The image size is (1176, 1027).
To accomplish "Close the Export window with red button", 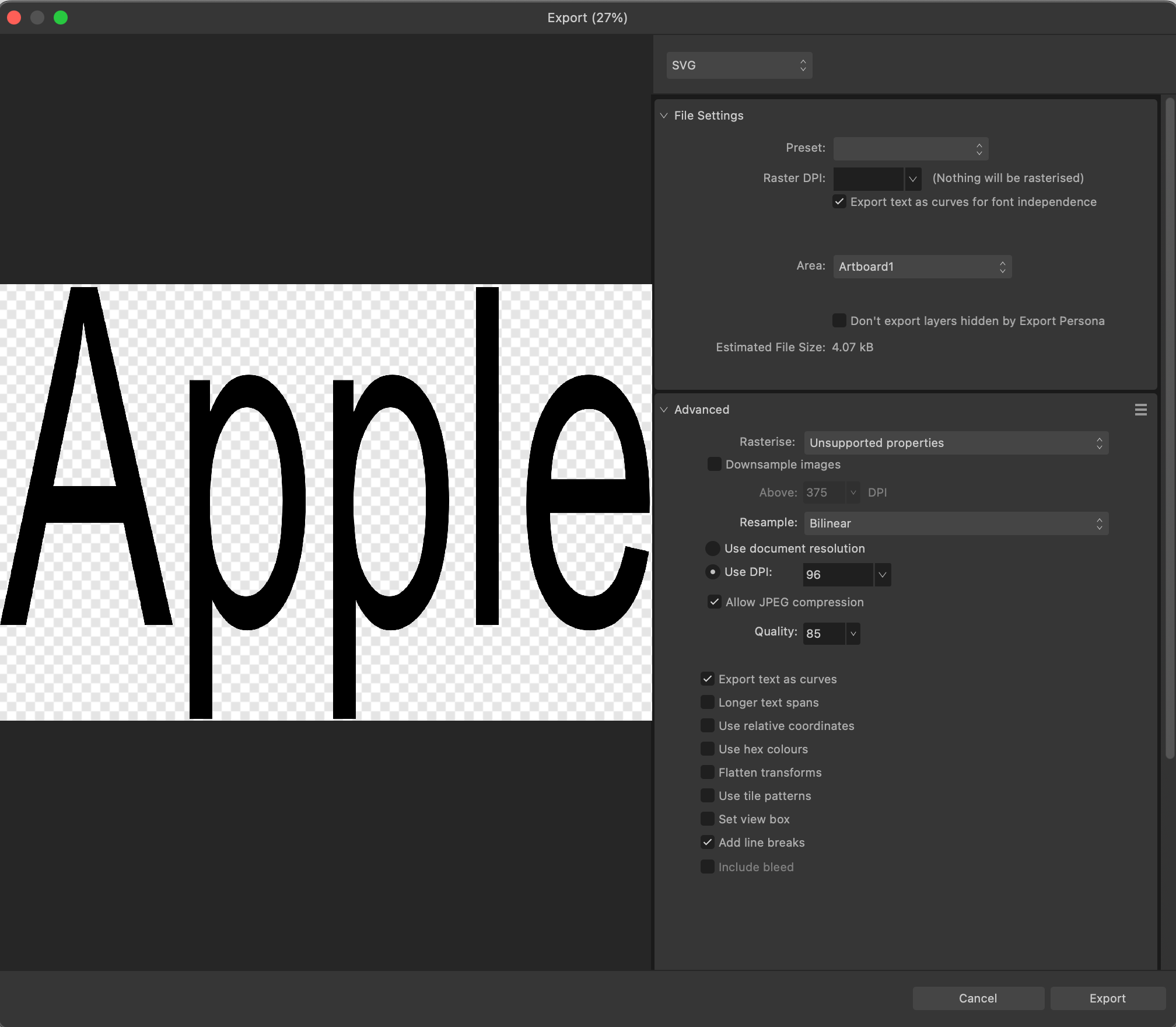I will 14,18.
